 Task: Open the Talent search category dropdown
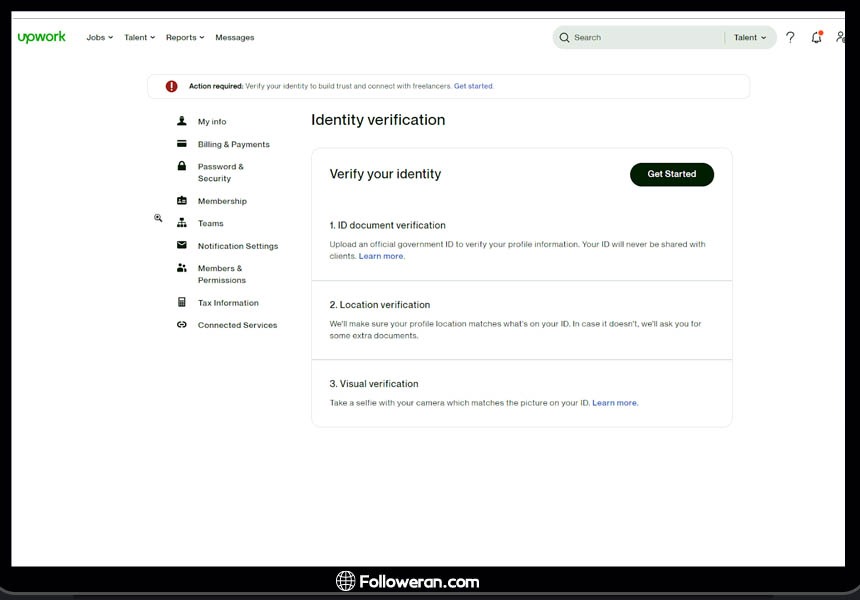(x=750, y=38)
